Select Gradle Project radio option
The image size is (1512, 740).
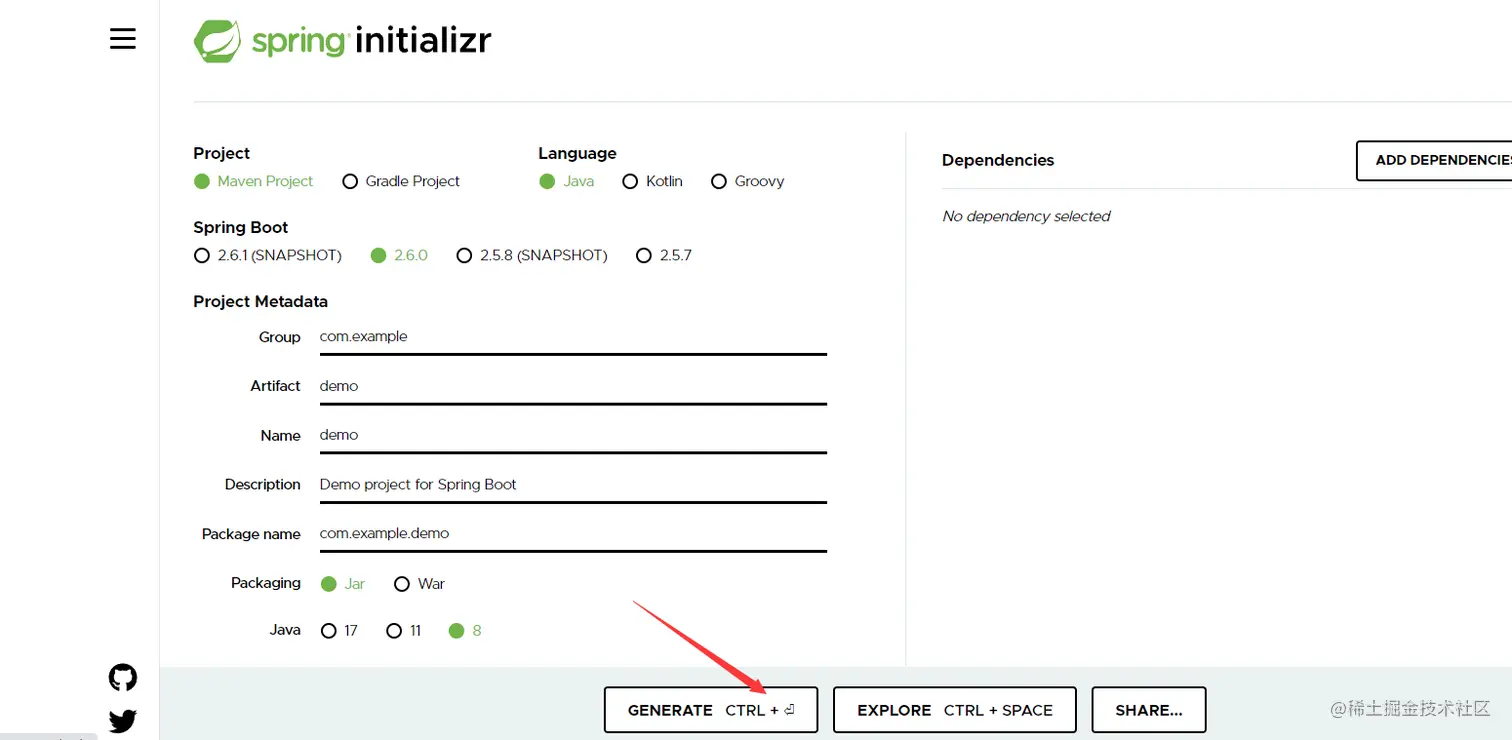pyautogui.click(x=401, y=181)
